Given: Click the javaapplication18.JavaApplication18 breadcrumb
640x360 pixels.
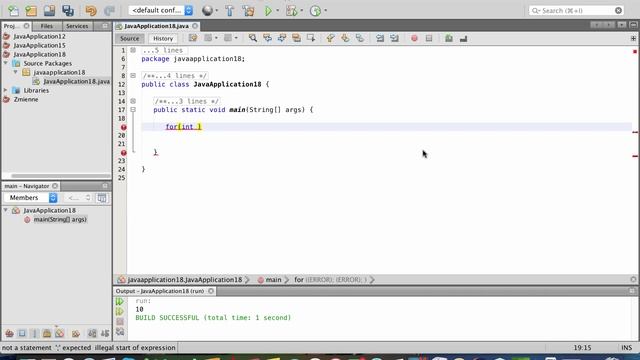Looking at the screenshot, I should click(184, 280).
